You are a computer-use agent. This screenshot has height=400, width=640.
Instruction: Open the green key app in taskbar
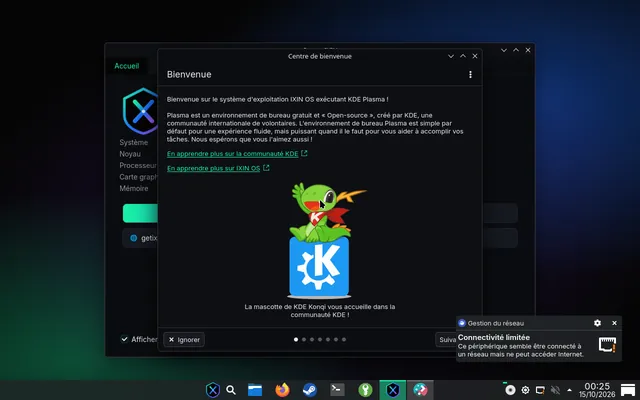coord(365,390)
